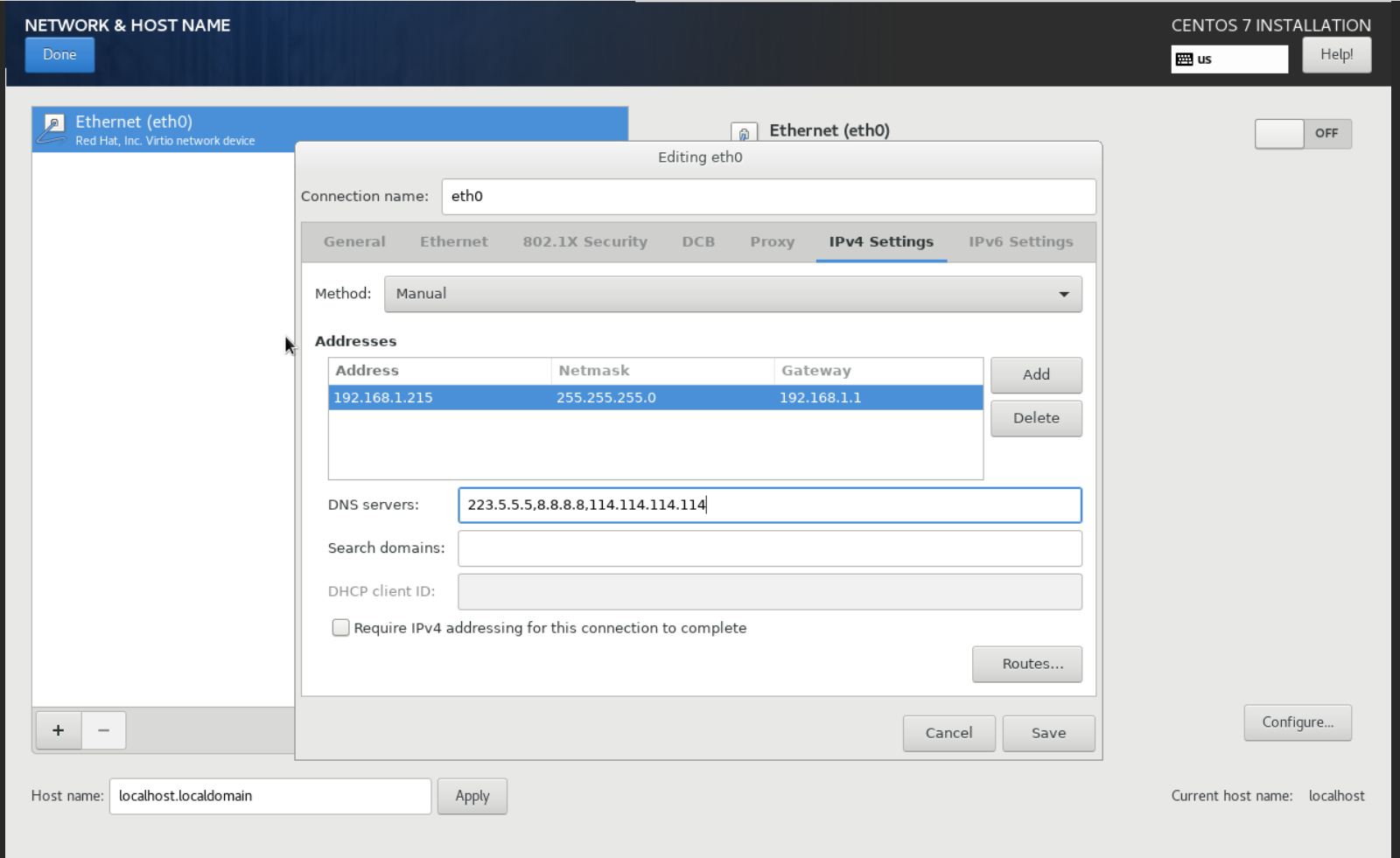The image size is (1400, 858).
Task: Open the IPv6 Settings tab
Action: [1020, 242]
